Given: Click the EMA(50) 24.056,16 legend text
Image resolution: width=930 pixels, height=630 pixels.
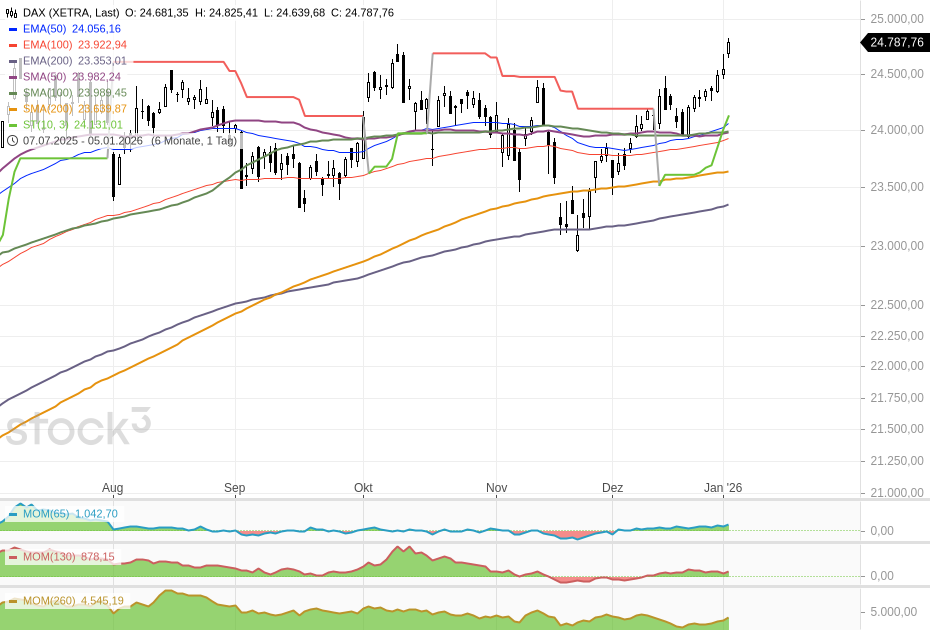Looking at the screenshot, I should [72, 29].
